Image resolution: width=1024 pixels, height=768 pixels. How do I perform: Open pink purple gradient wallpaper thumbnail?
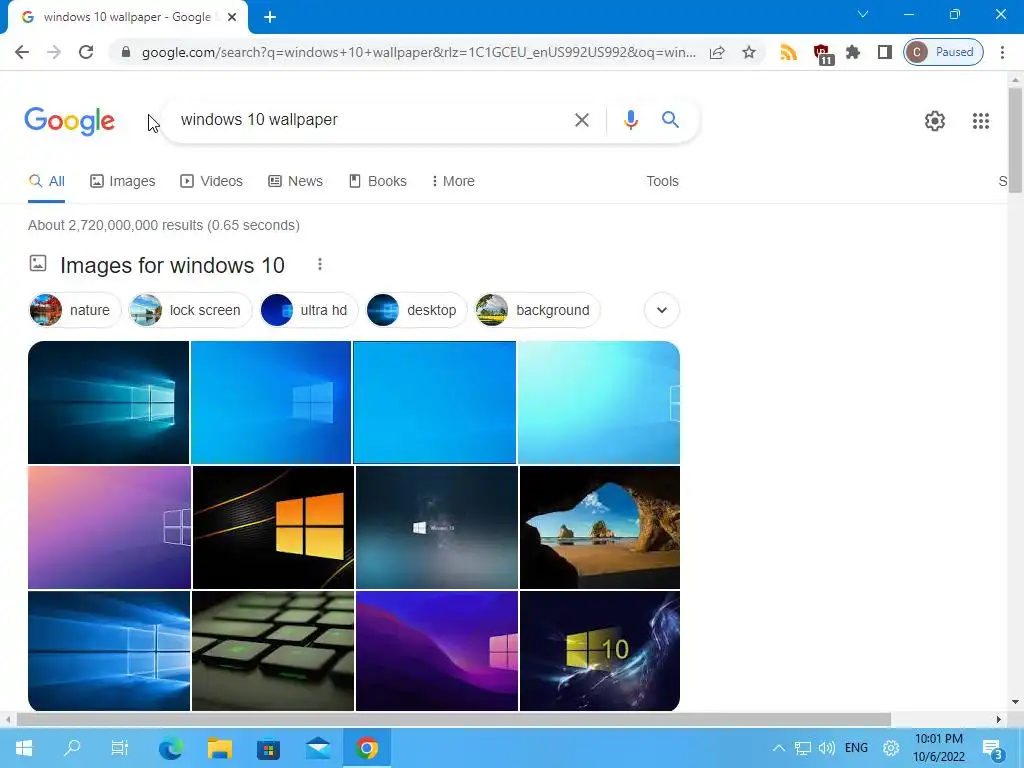tap(109, 527)
